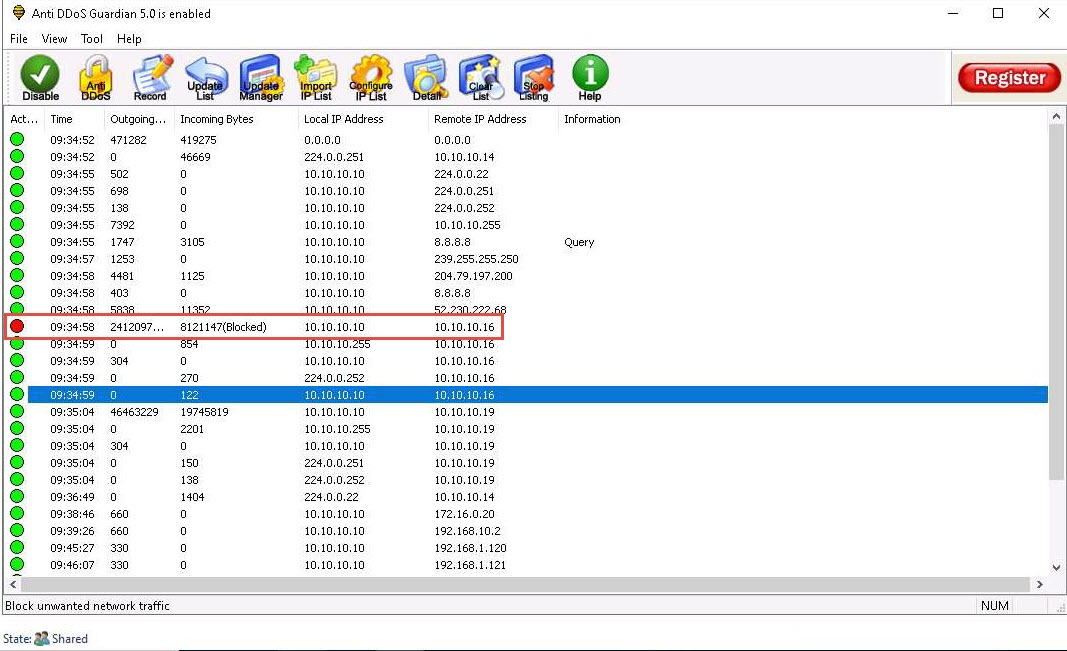
Task: Click green status icon of the Query row
Action: pos(17,241)
